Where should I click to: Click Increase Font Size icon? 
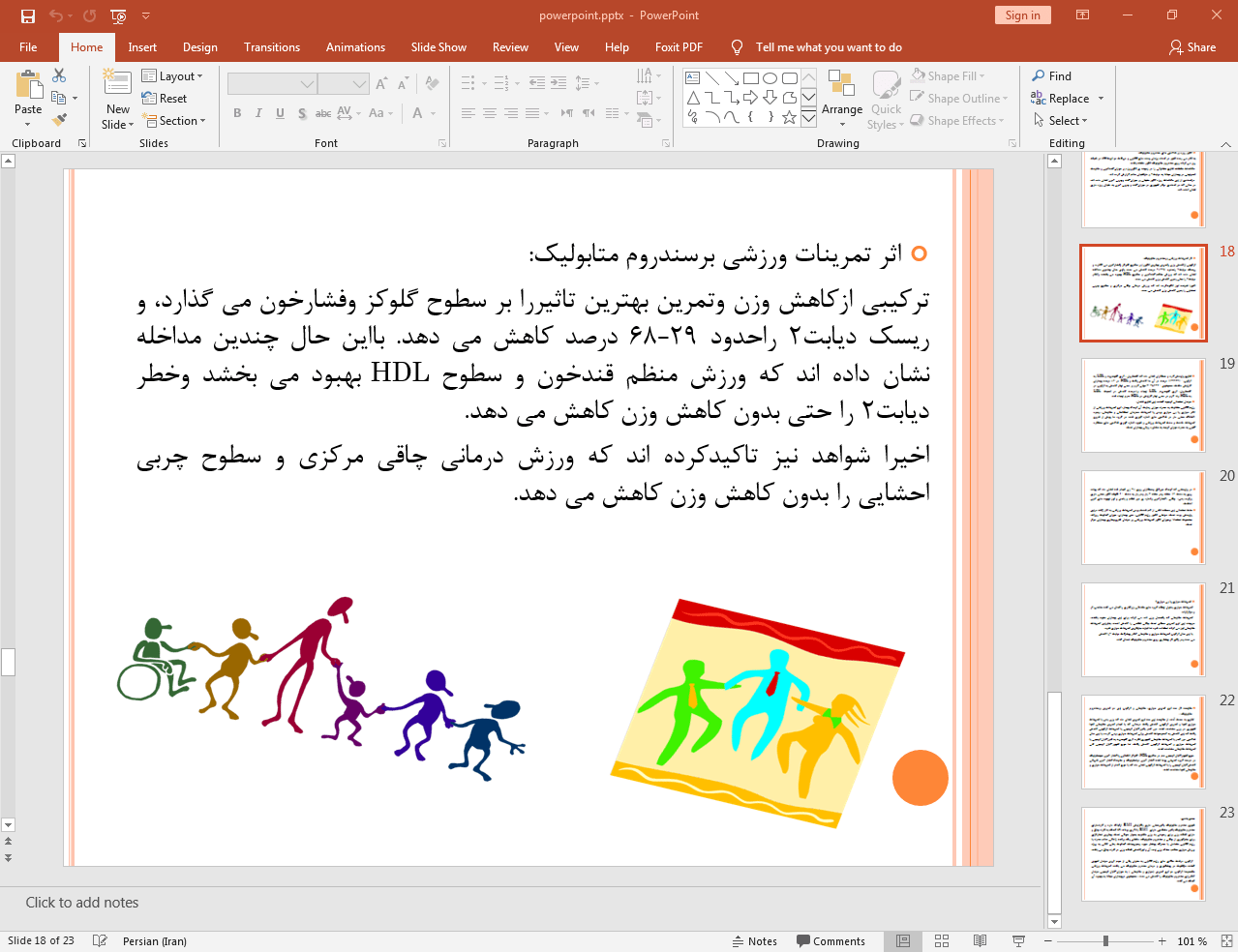381,84
